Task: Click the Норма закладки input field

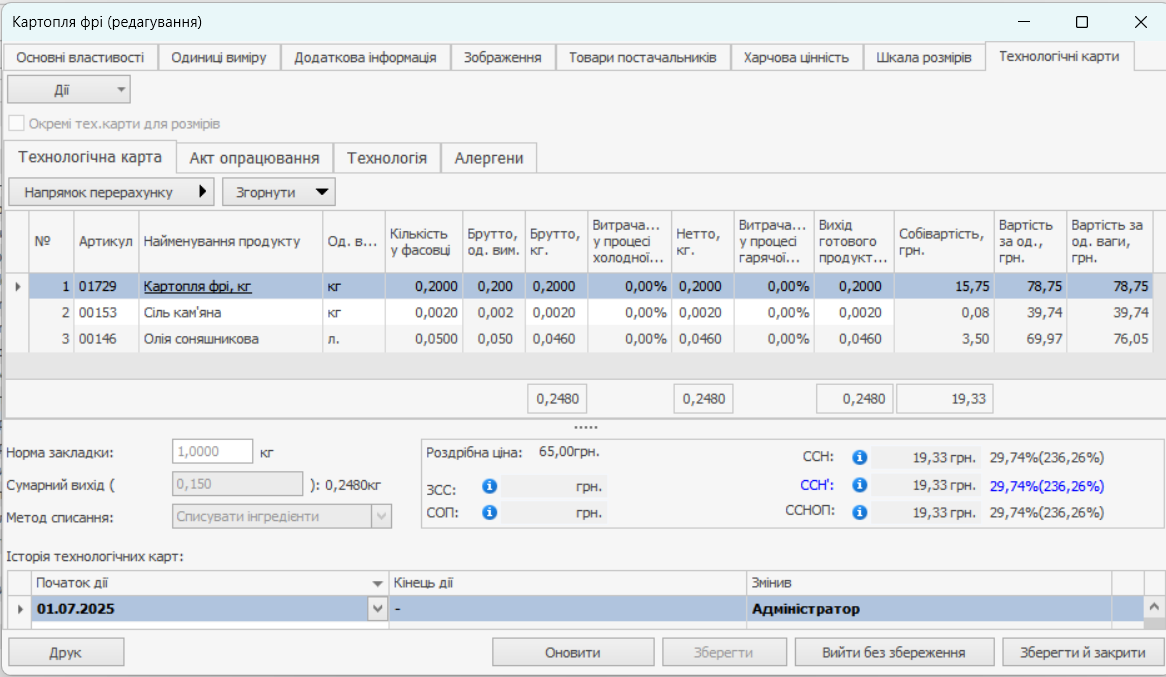Action: (x=212, y=452)
